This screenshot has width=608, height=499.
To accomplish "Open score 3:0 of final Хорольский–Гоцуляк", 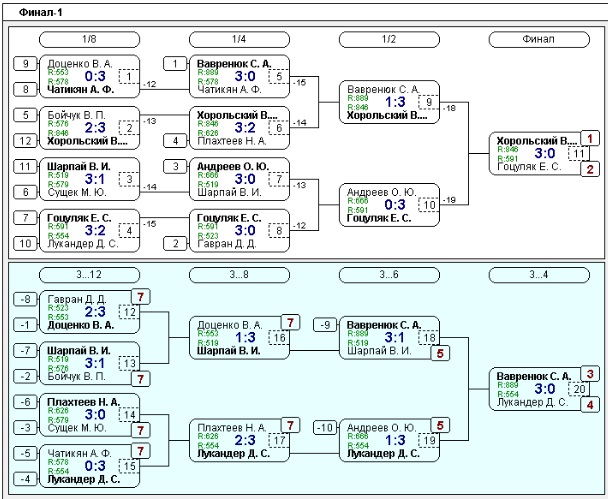I will [x=545, y=154].
